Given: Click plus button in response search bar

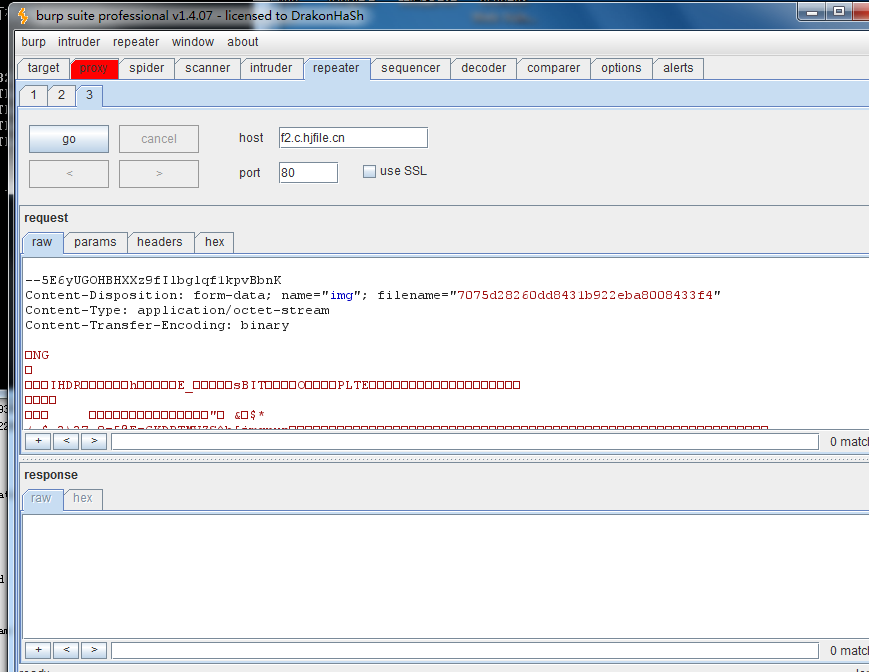Looking at the screenshot, I should (38, 650).
